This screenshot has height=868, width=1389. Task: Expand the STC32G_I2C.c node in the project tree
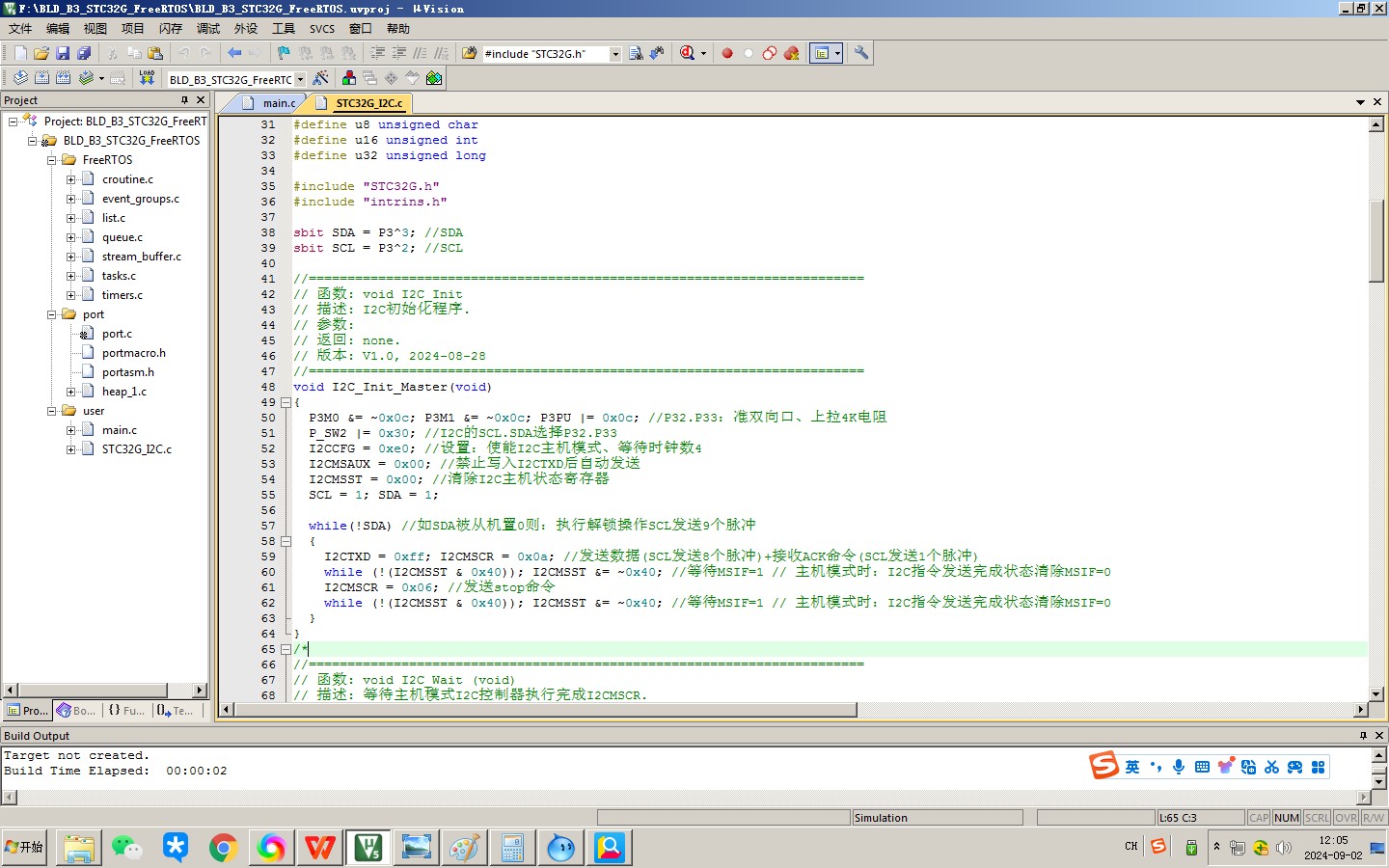pyautogui.click(x=70, y=449)
